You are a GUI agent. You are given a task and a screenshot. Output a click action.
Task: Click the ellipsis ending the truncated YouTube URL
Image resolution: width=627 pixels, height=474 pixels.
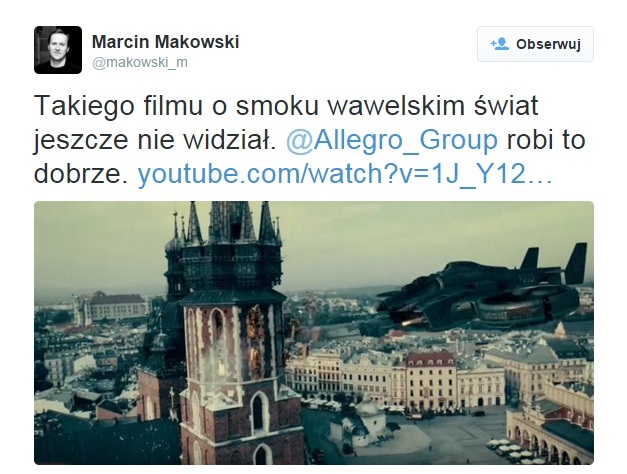point(540,174)
